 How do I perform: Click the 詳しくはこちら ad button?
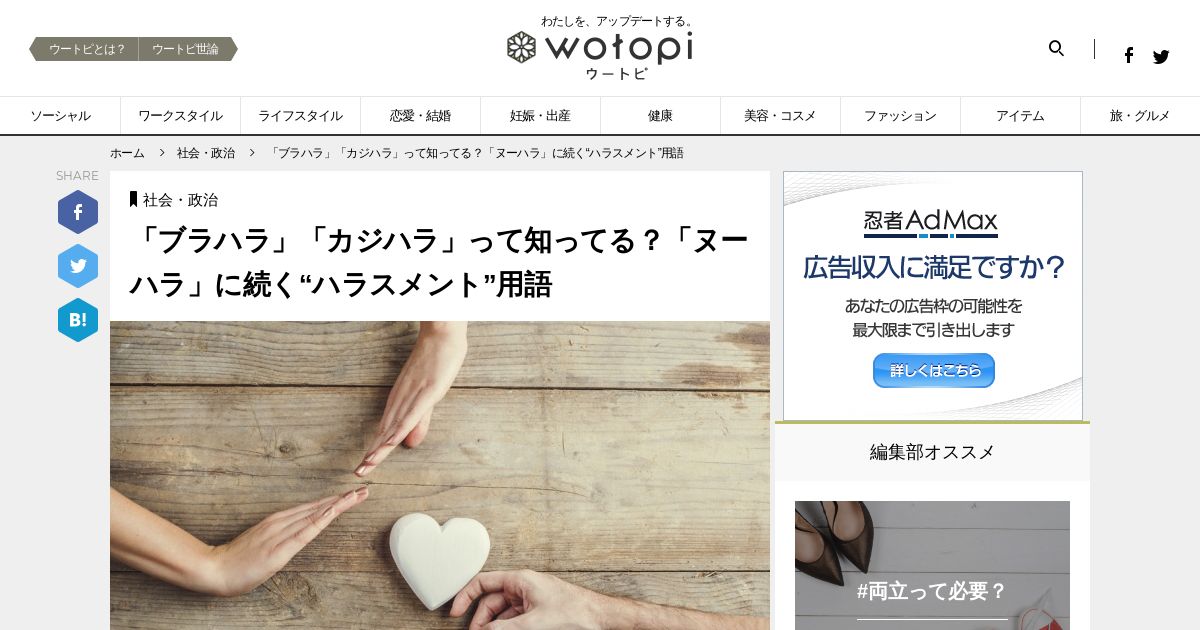(934, 370)
